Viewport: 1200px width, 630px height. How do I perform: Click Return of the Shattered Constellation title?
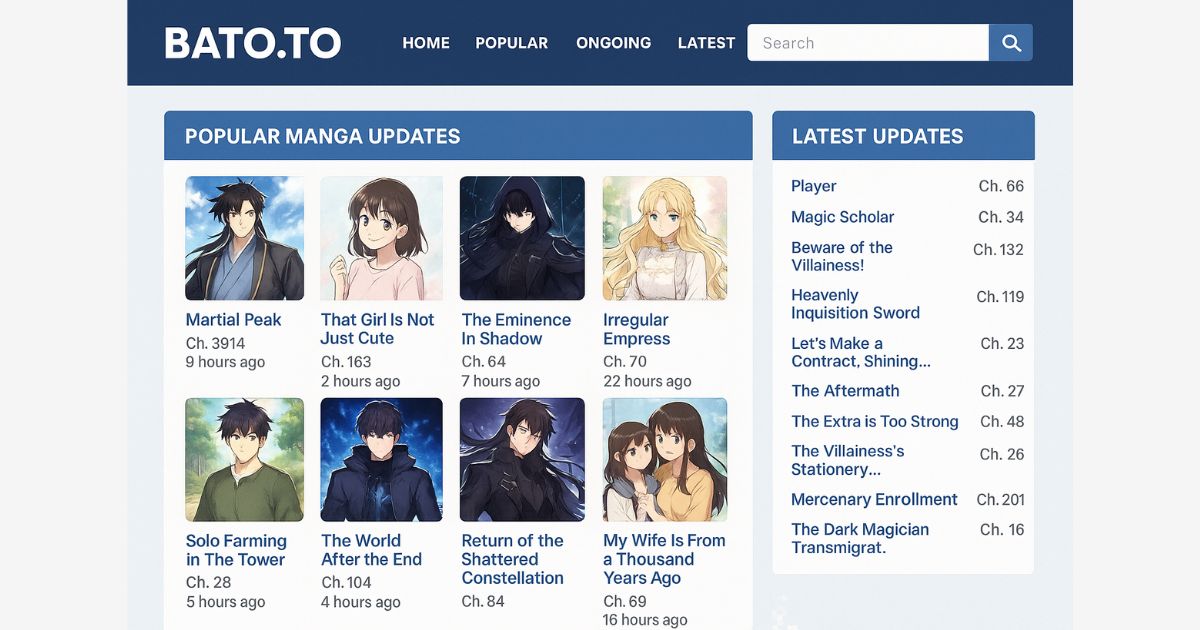coord(512,559)
